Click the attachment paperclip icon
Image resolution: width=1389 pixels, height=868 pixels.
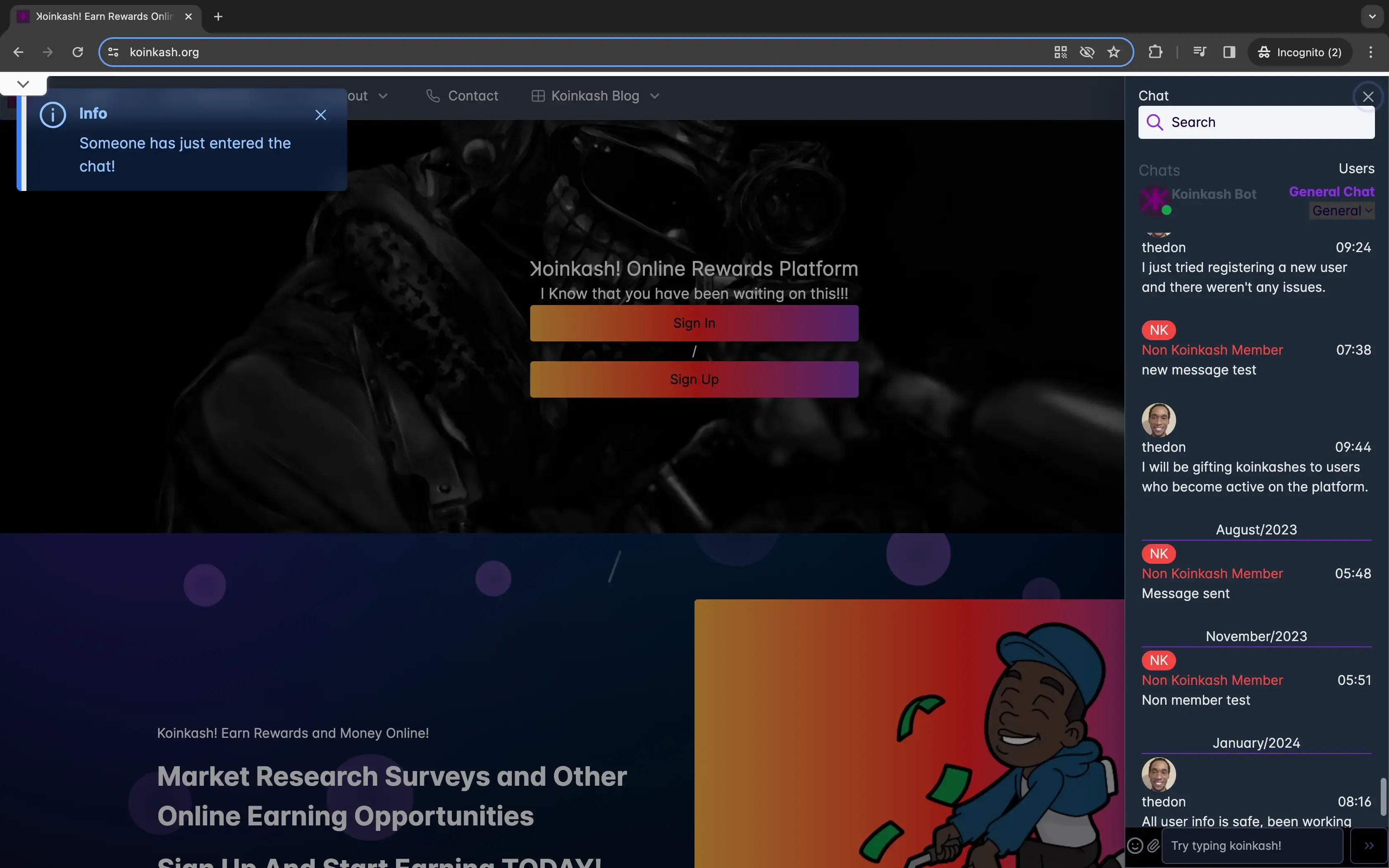pyautogui.click(x=1153, y=846)
